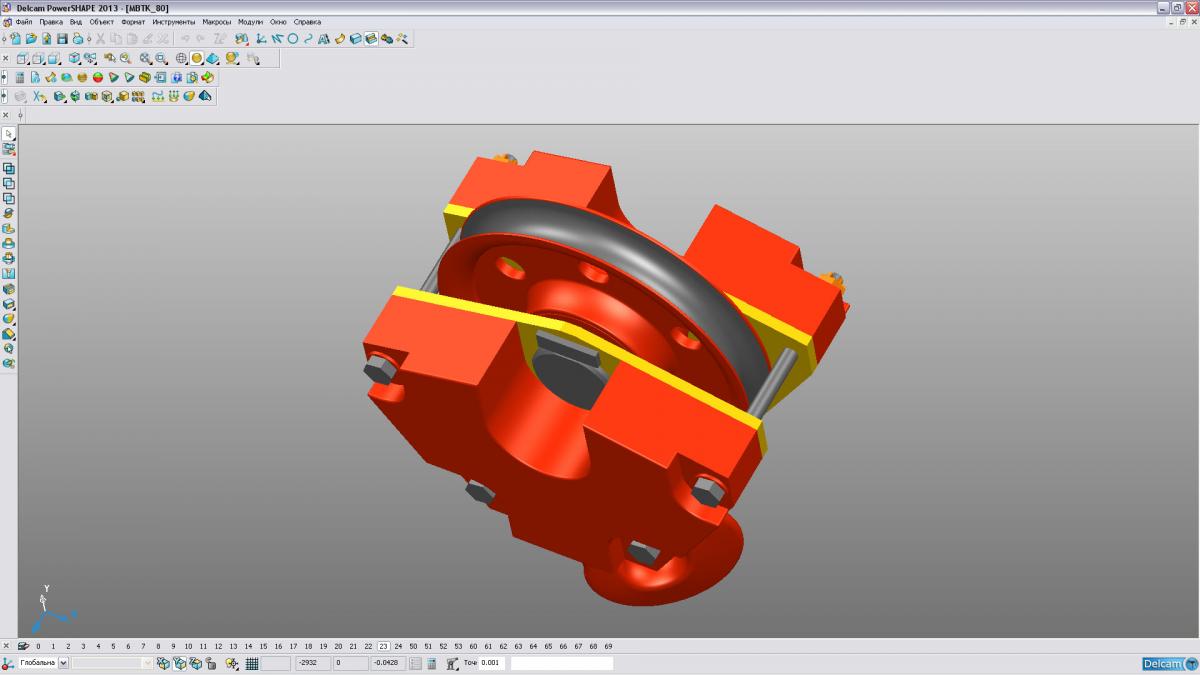1200x675 pixels.
Task: Click the save diskette icon
Action: coord(62,39)
